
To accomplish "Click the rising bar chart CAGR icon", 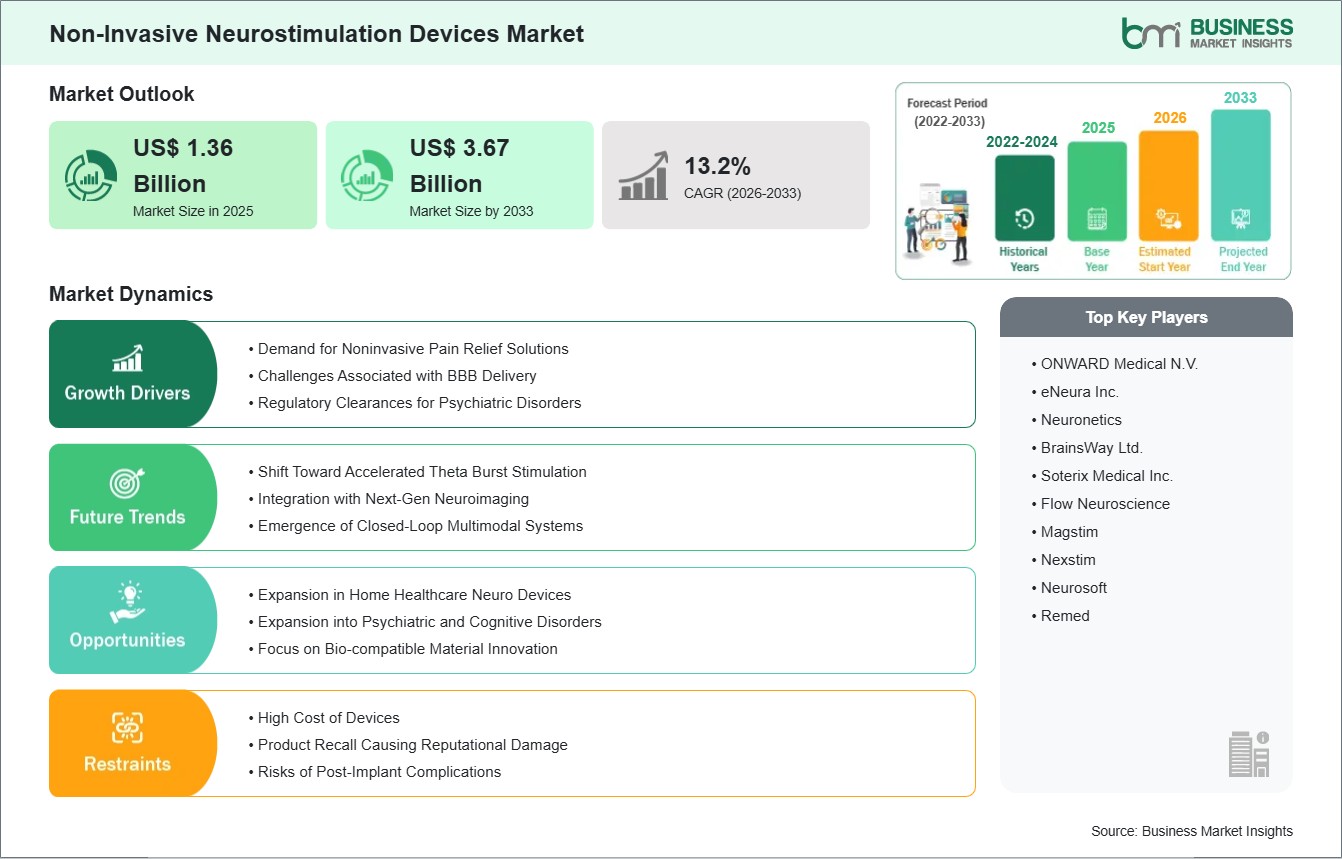I will coord(643,176).
